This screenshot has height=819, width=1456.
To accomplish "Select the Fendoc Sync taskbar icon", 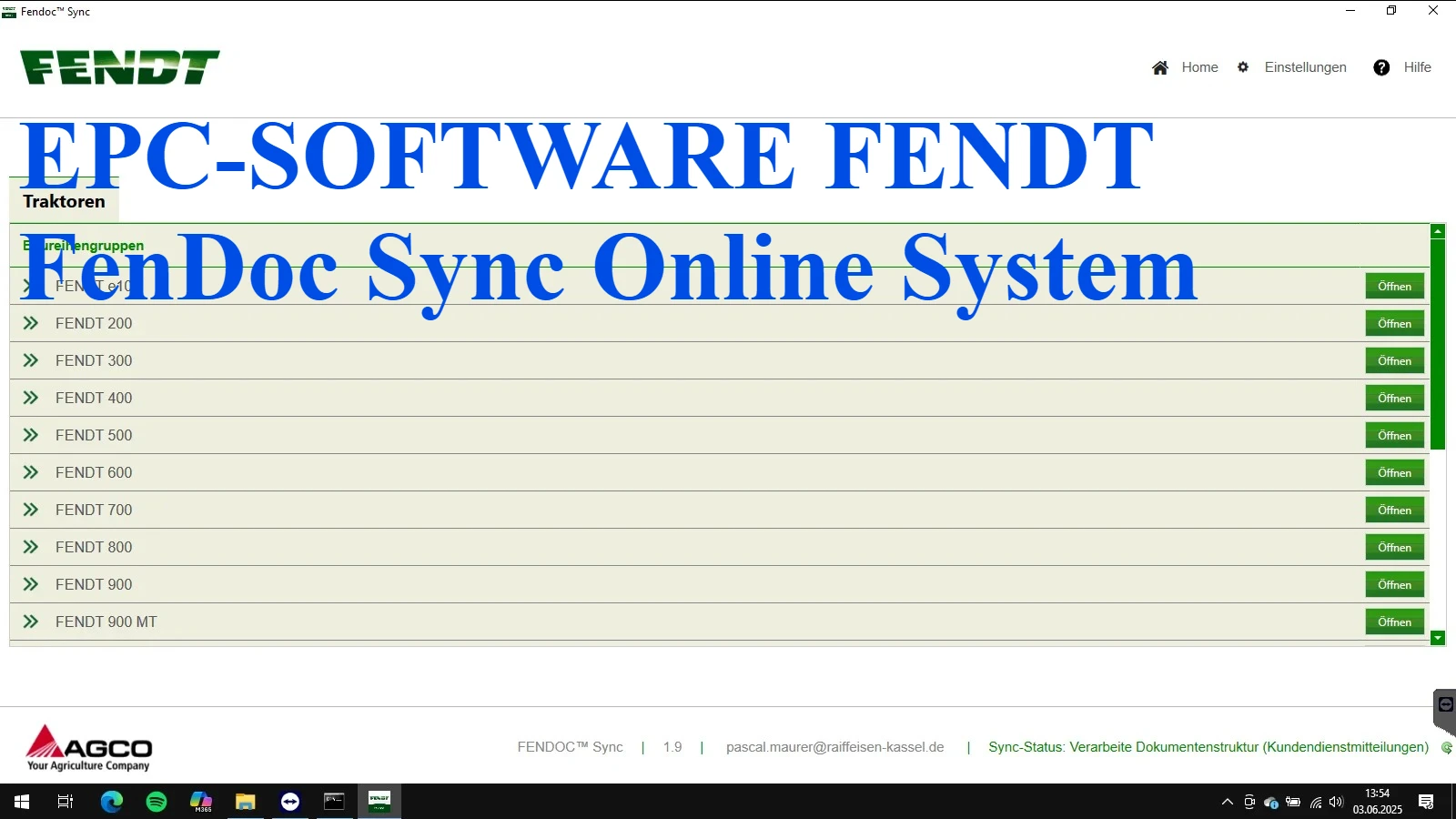I will (x=379, y=802).
